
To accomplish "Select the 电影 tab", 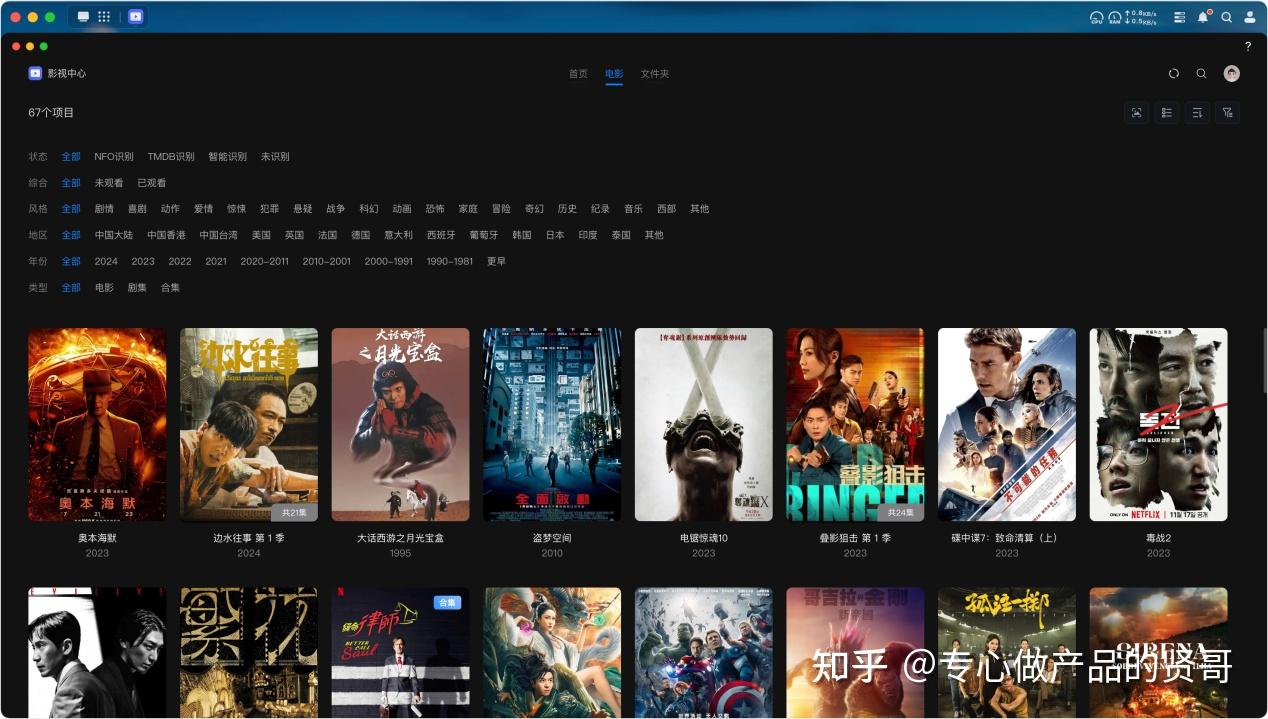I will point(614,74).
